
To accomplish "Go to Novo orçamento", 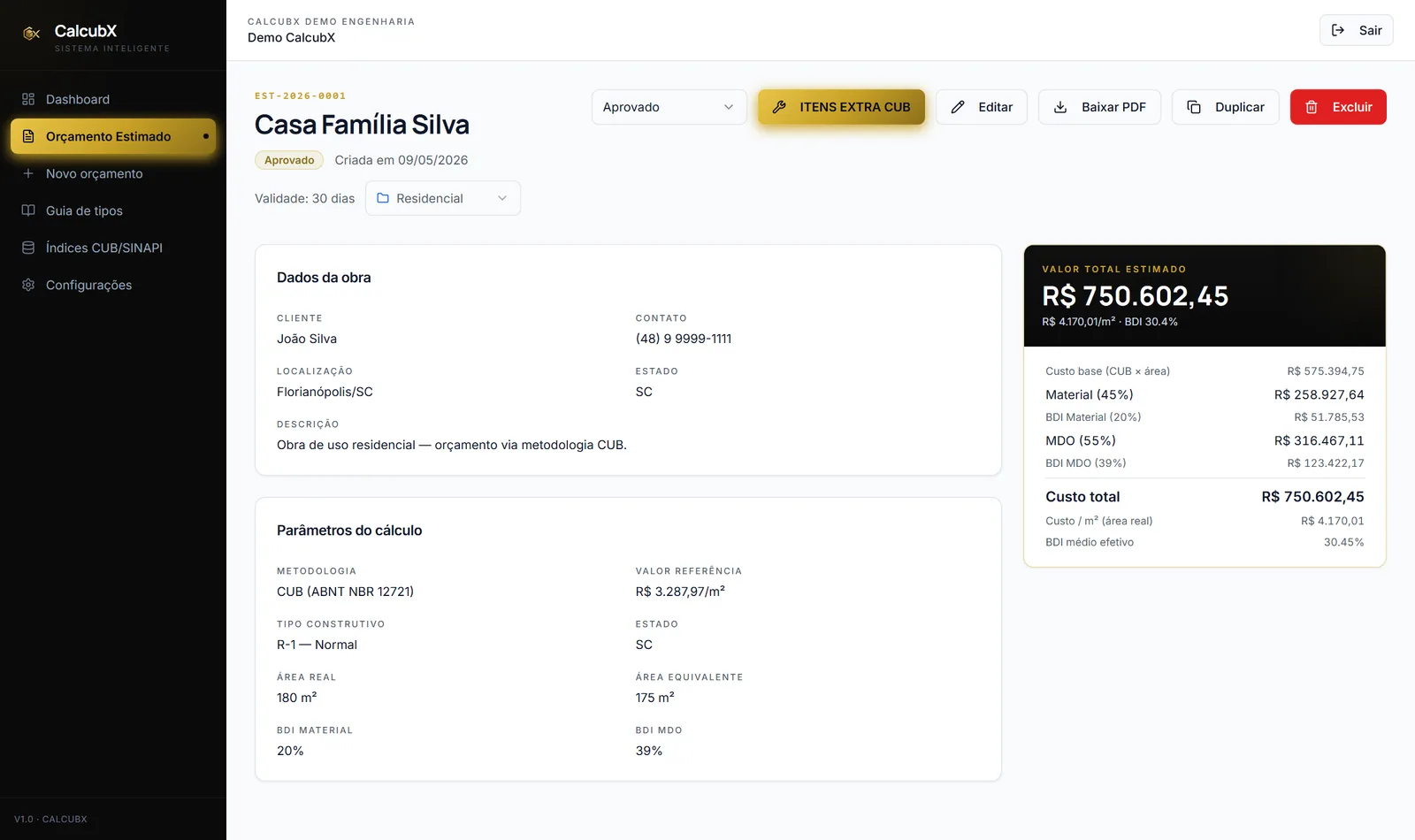I will tap(113, 173).
